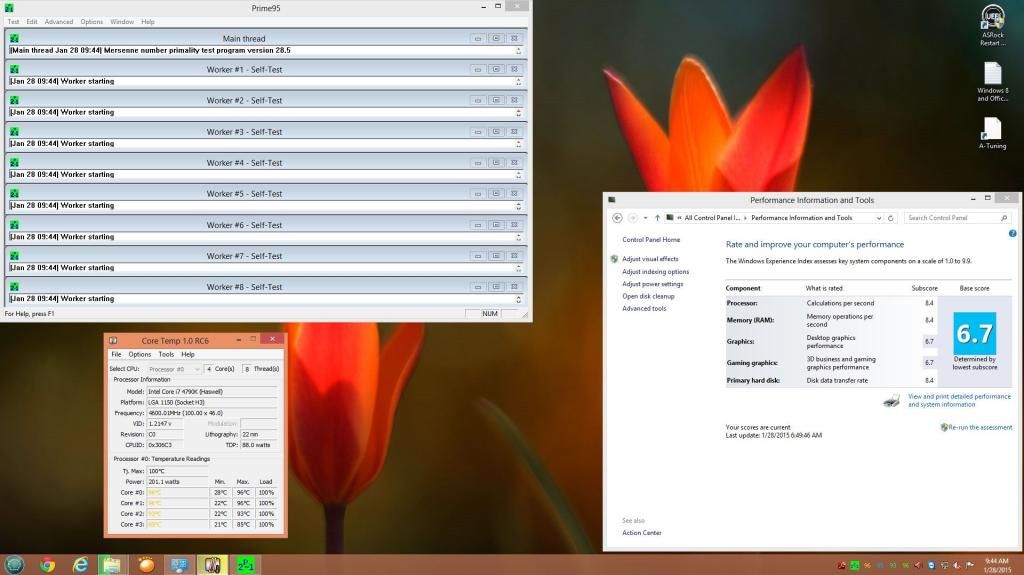The height and width of the screenshot is (575, 1024).
Task: Go up one level in Control Panel
Action: pos(657,218)
